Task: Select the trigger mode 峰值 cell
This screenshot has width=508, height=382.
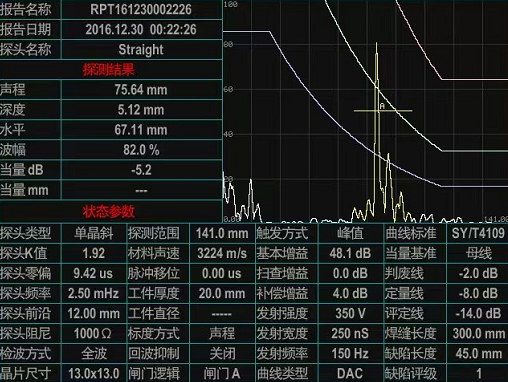Action: point(350,233)
